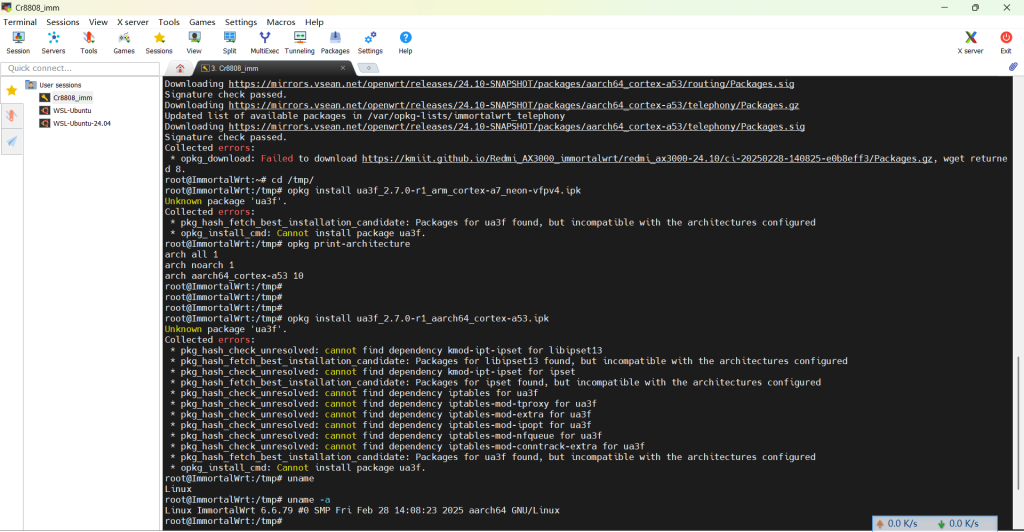Switch to the home tab

(180, 68)
